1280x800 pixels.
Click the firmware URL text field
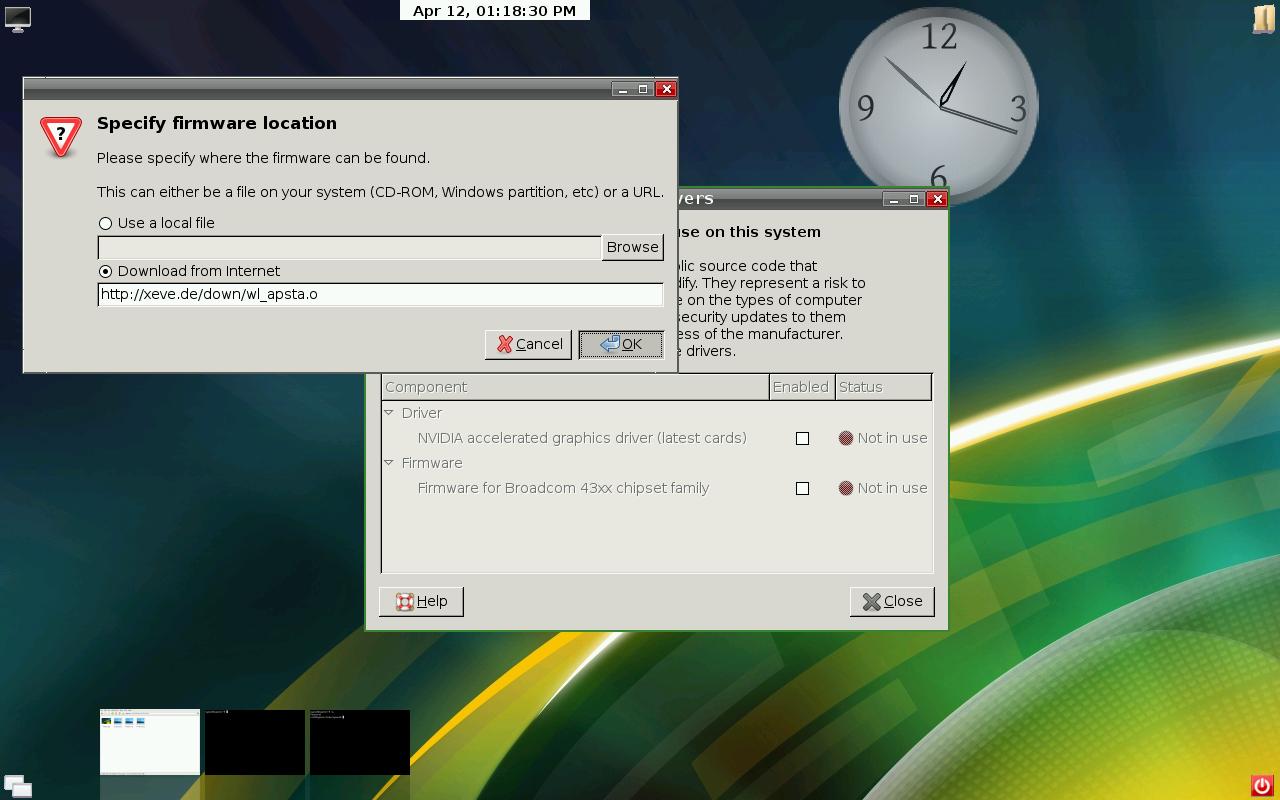[380, 294]
